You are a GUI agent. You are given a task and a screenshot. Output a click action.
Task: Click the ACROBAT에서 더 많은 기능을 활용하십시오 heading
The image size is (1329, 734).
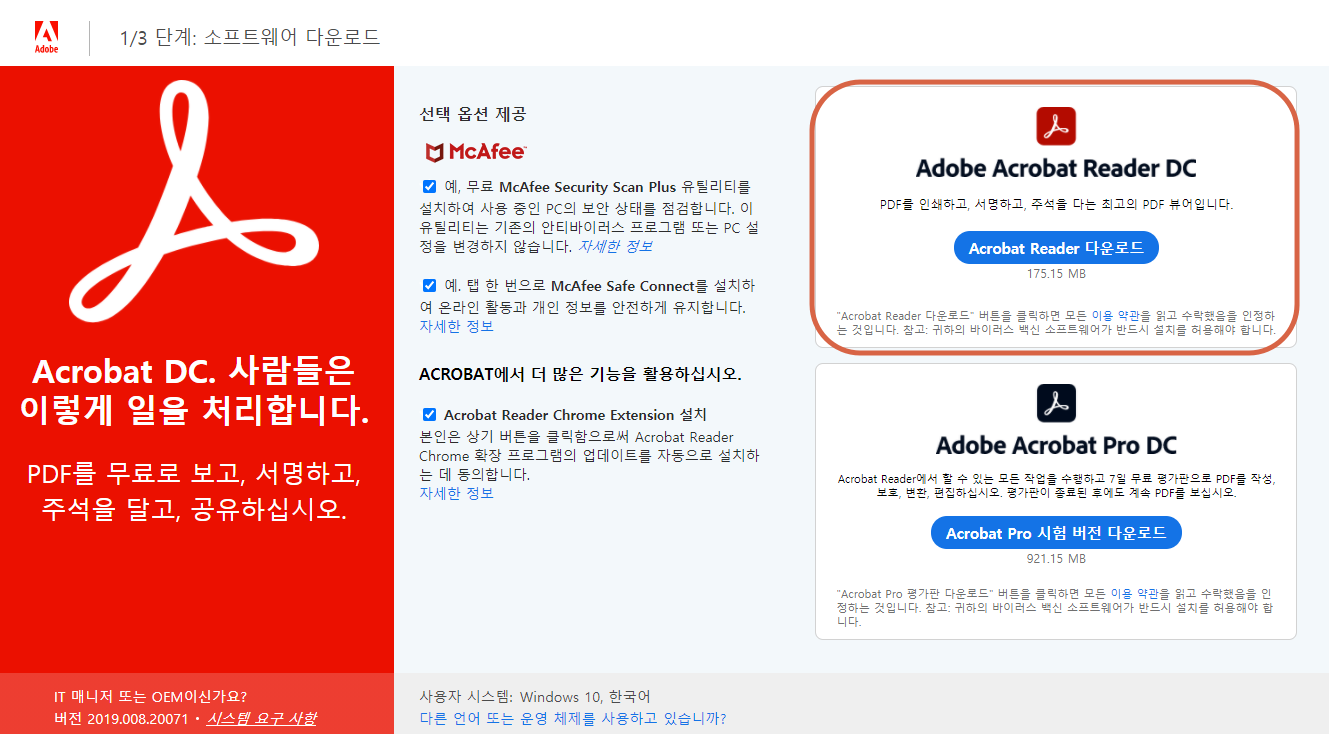tap(580, 375)
